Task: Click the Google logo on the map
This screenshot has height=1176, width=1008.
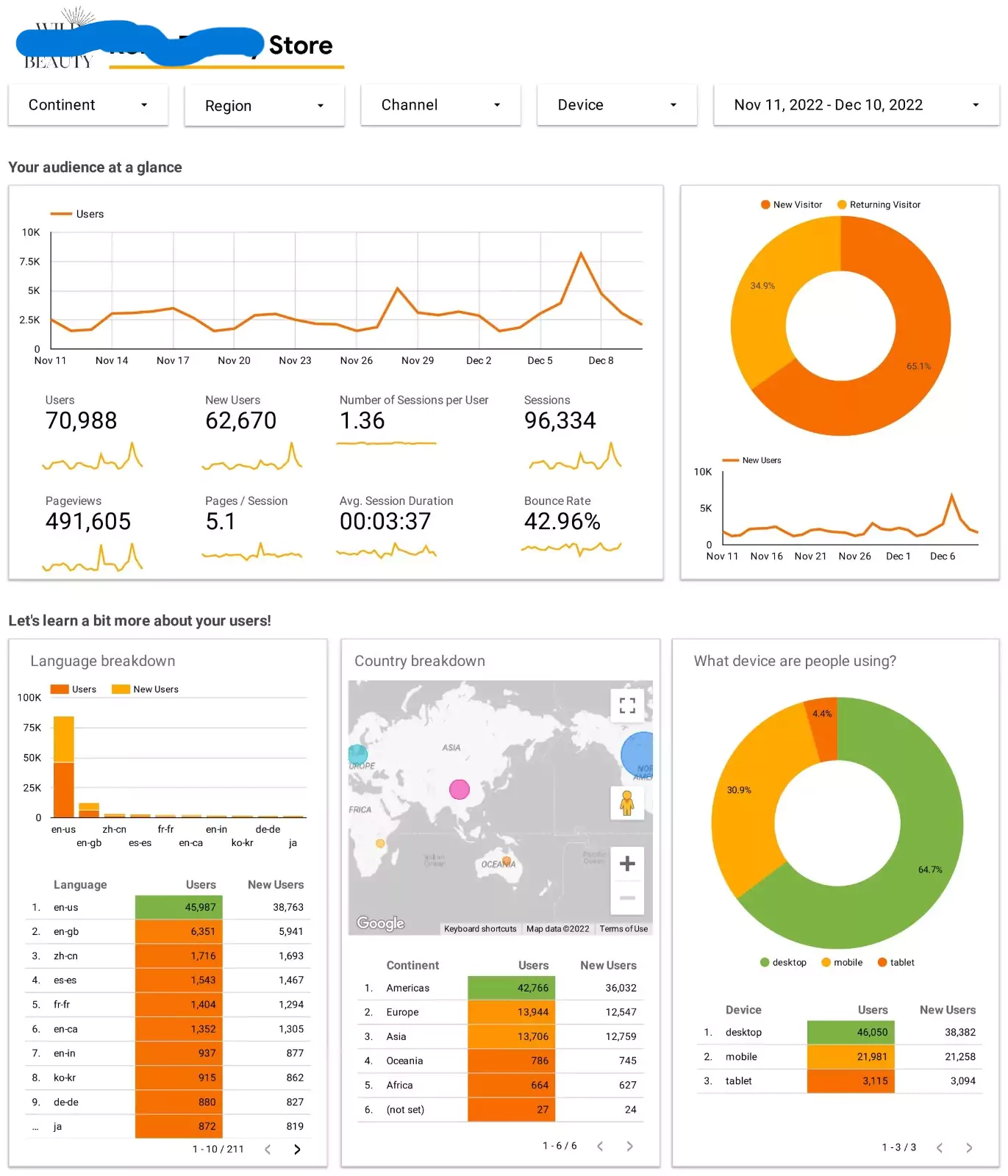Action: click(381, 923)
